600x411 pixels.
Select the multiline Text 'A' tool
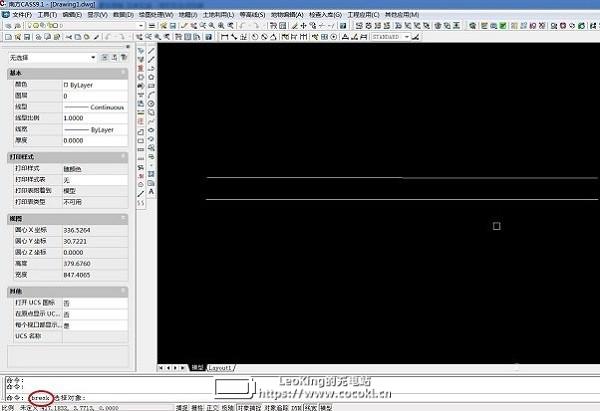pyautogui.click(x=152, y=191)
